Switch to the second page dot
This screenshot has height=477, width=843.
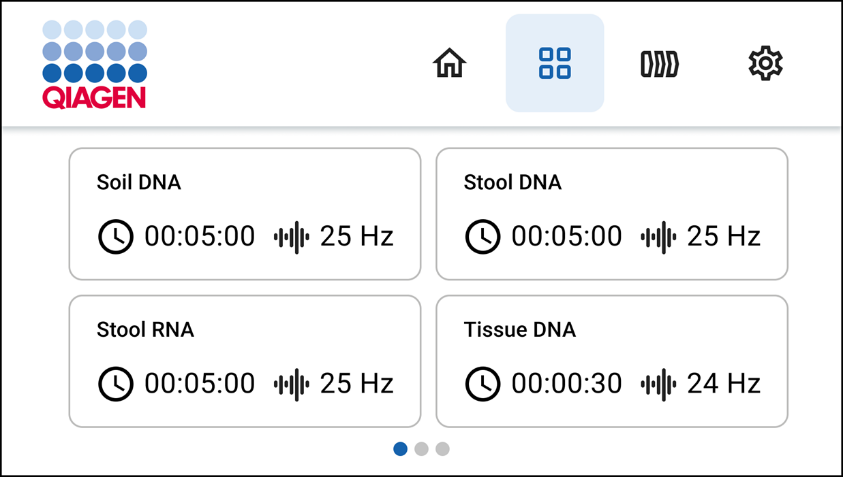(421, 449)
